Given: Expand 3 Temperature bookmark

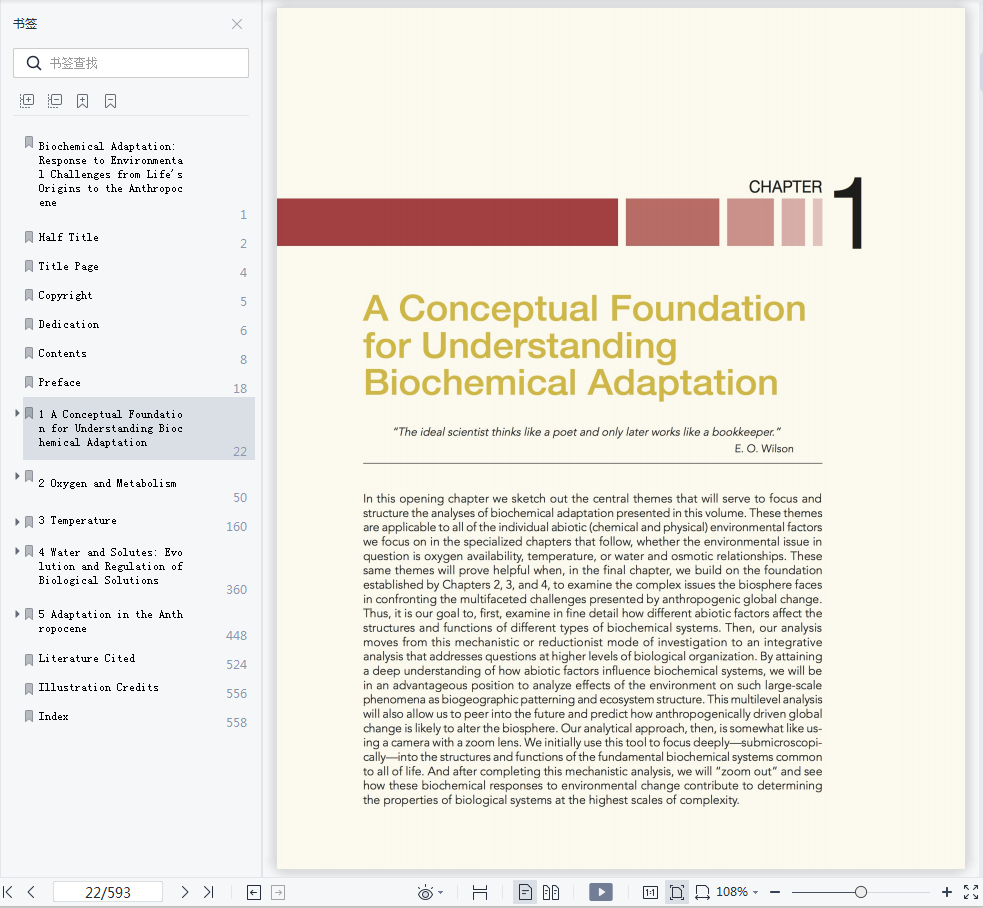Looking at the screenshot, I should click(x=17, y=521).
